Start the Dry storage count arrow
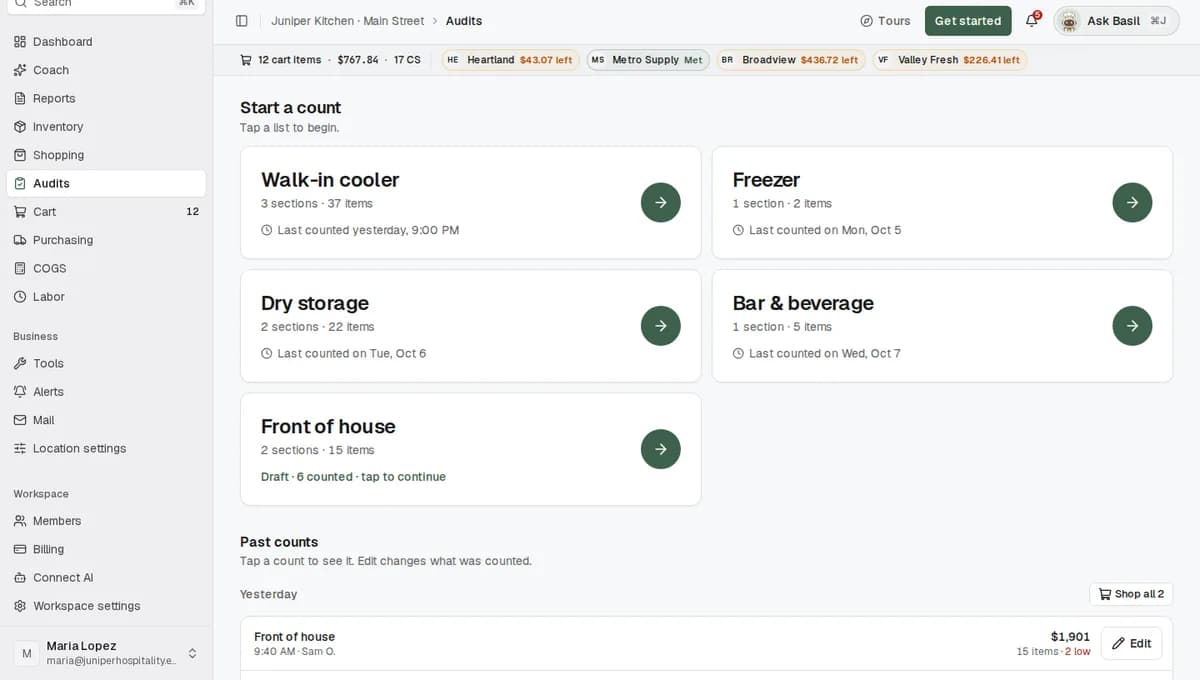 661,326
